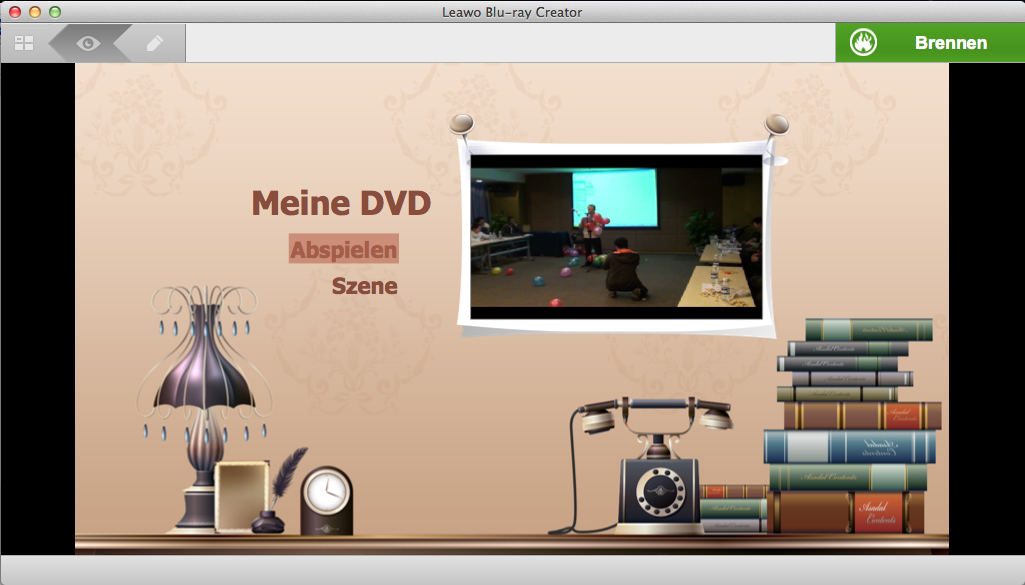Open the Szene menu entry

(364, 286)
